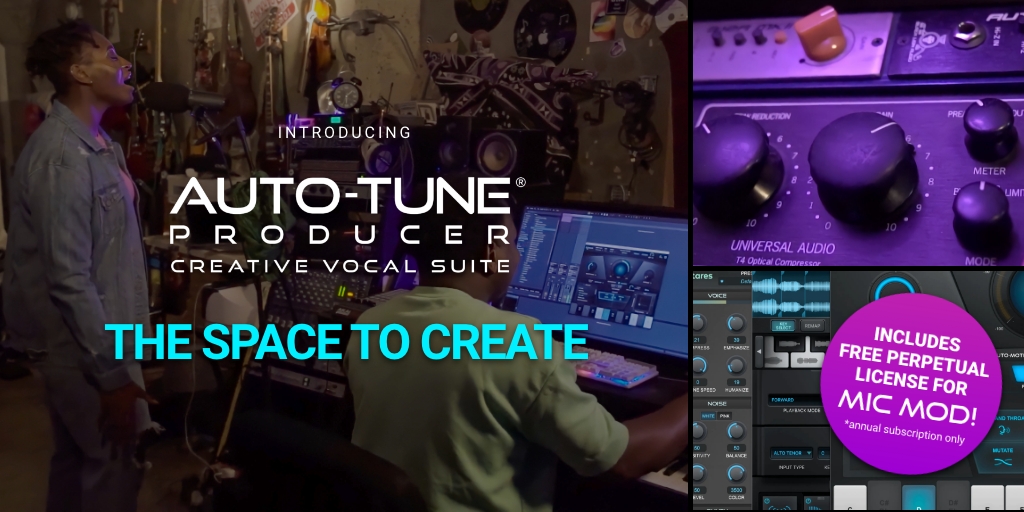Click the throat modeling icon above MUTATE
Image resolution: width=1024 pixels, height=512 pixels.
tap(1003, 430)
